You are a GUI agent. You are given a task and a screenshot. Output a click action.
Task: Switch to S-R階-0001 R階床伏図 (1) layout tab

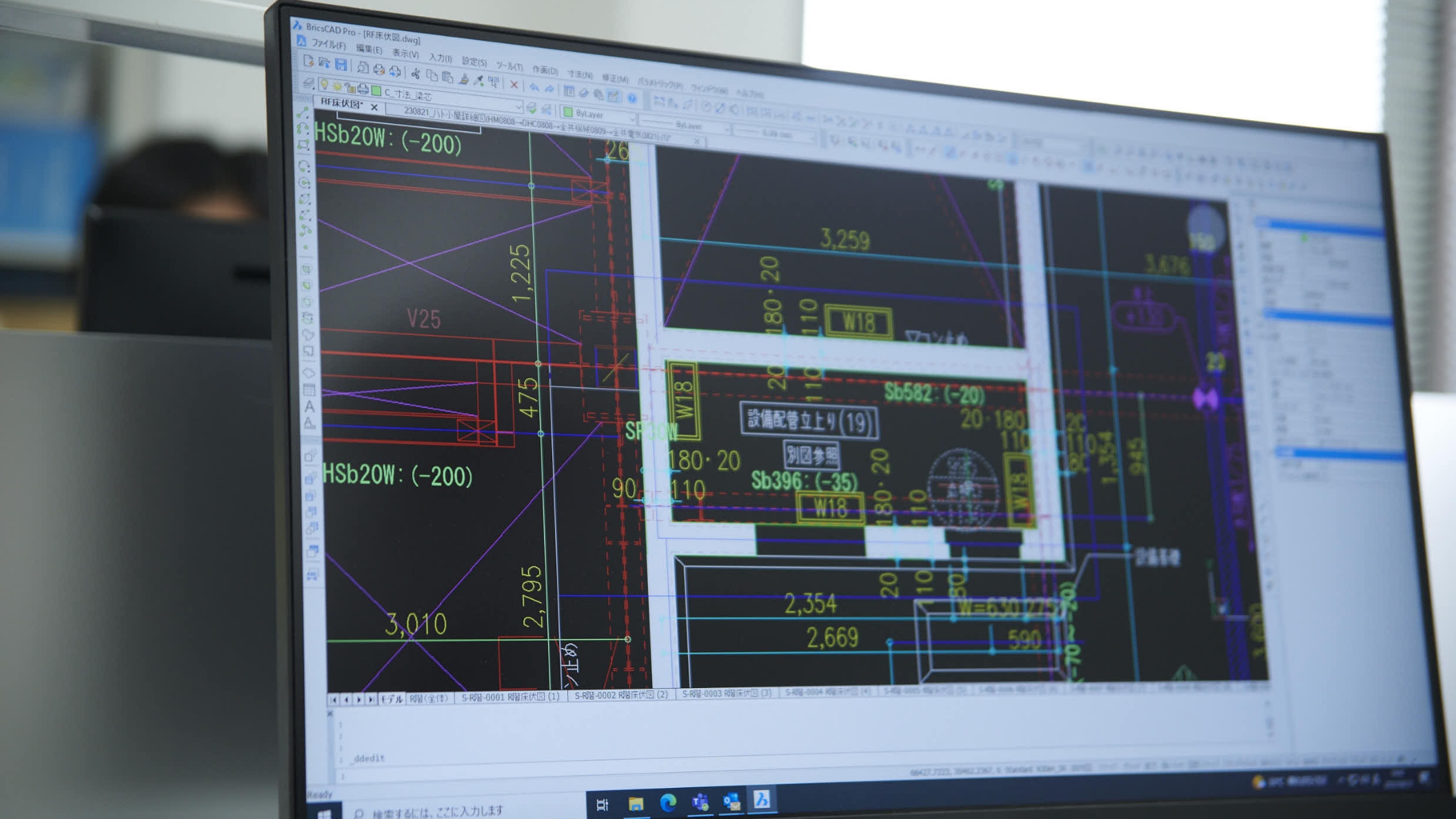click(509, 697)
